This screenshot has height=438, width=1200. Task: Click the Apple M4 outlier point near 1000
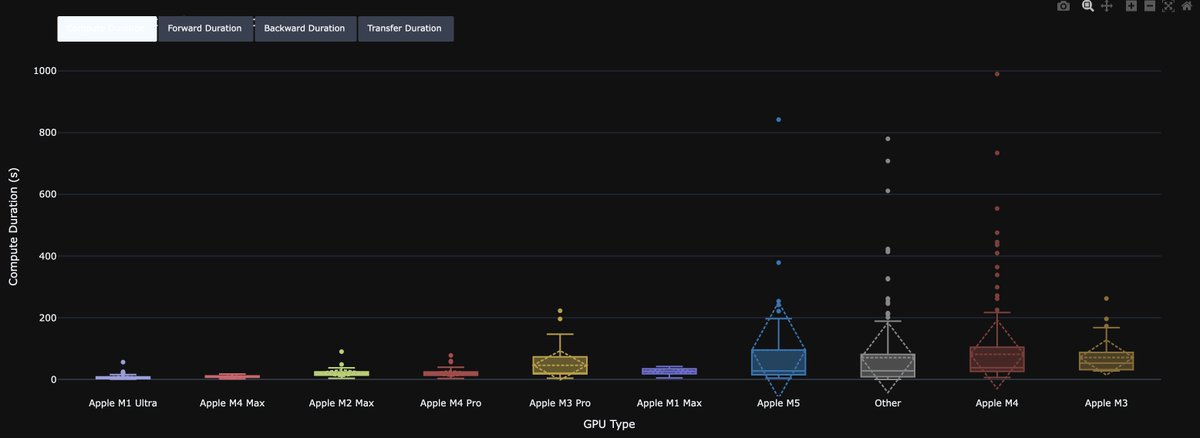[997, 74]
